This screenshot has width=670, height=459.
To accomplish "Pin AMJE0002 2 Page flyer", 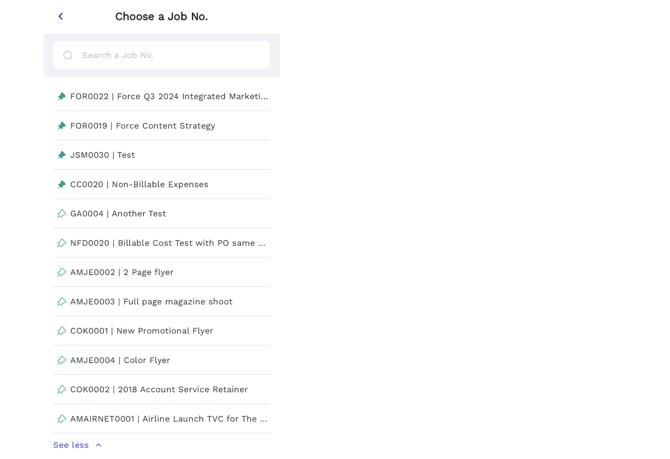I will [x=62, y=272].
